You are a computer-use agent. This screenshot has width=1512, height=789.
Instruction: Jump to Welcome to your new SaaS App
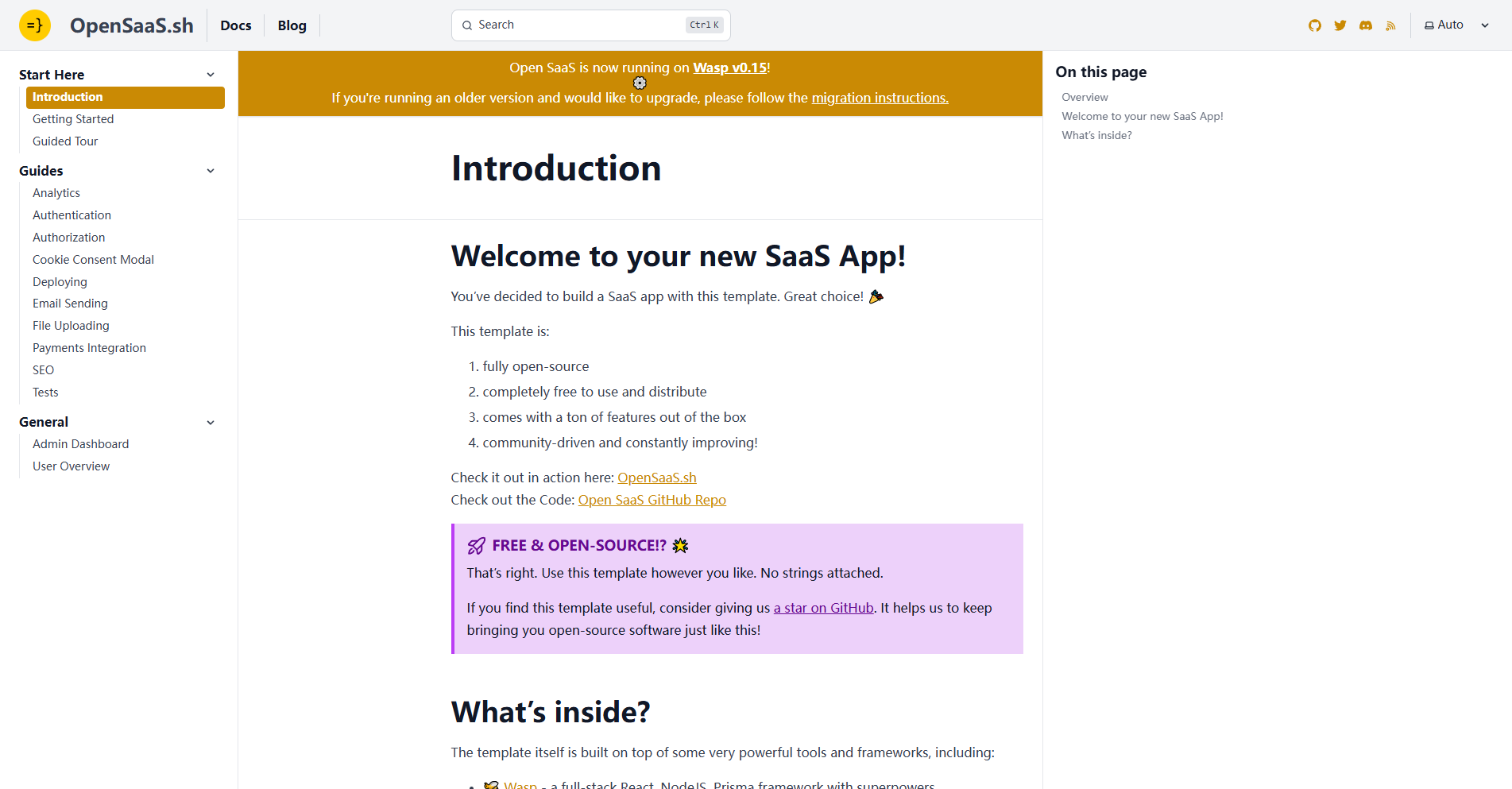tap(1143, 116)
